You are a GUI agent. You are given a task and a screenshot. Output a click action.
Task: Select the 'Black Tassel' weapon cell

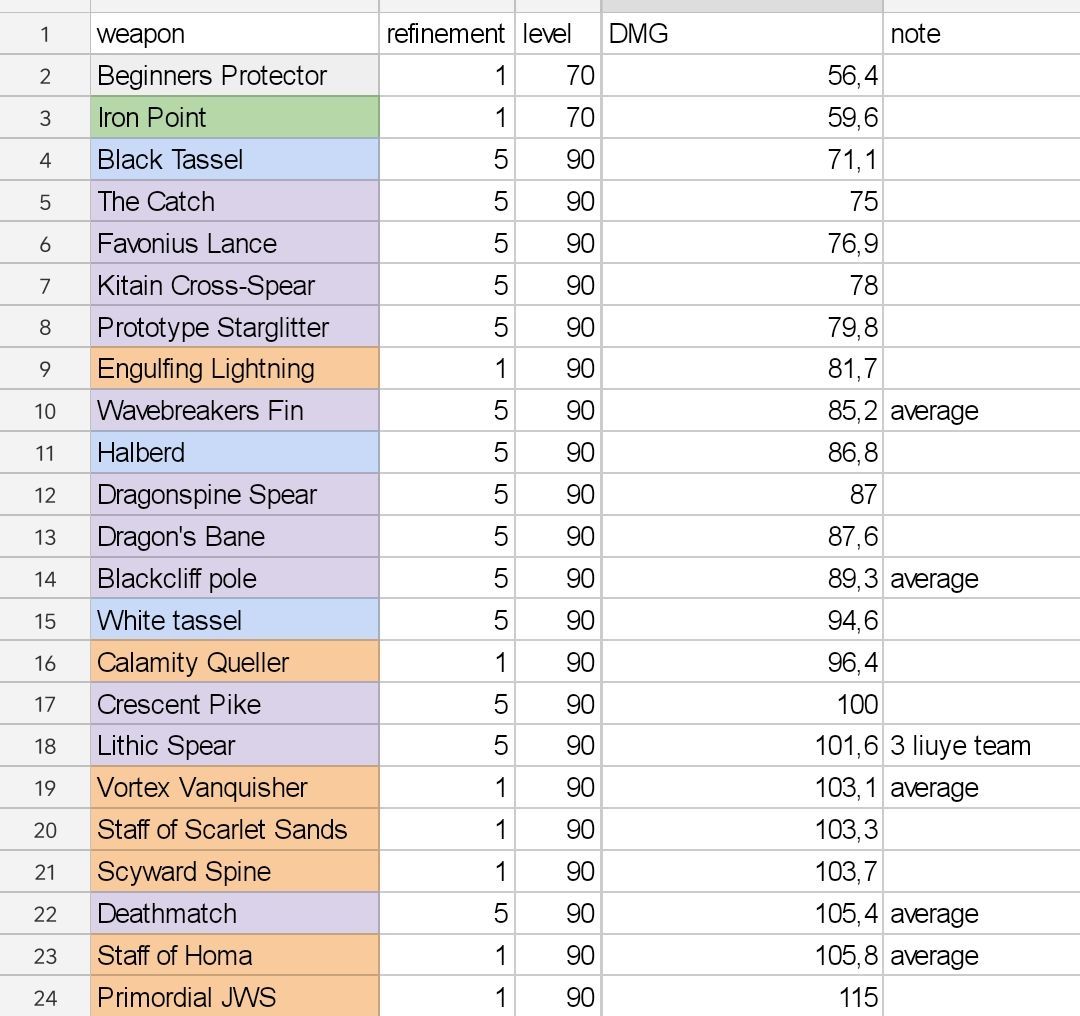234,160
